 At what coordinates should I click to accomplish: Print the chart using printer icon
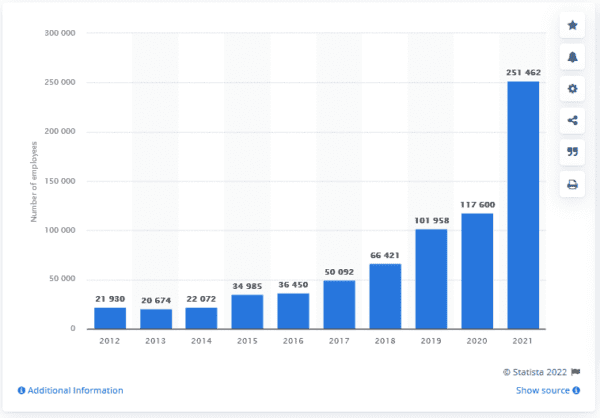tap(572, 184)
